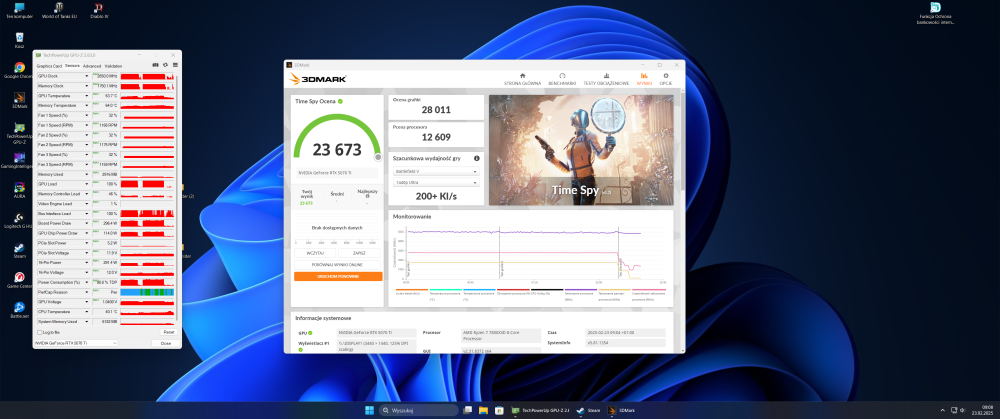Click orange URUCHOM PONOWNIE button
The height and width of the screenshot is (419, 1000).
338,277
